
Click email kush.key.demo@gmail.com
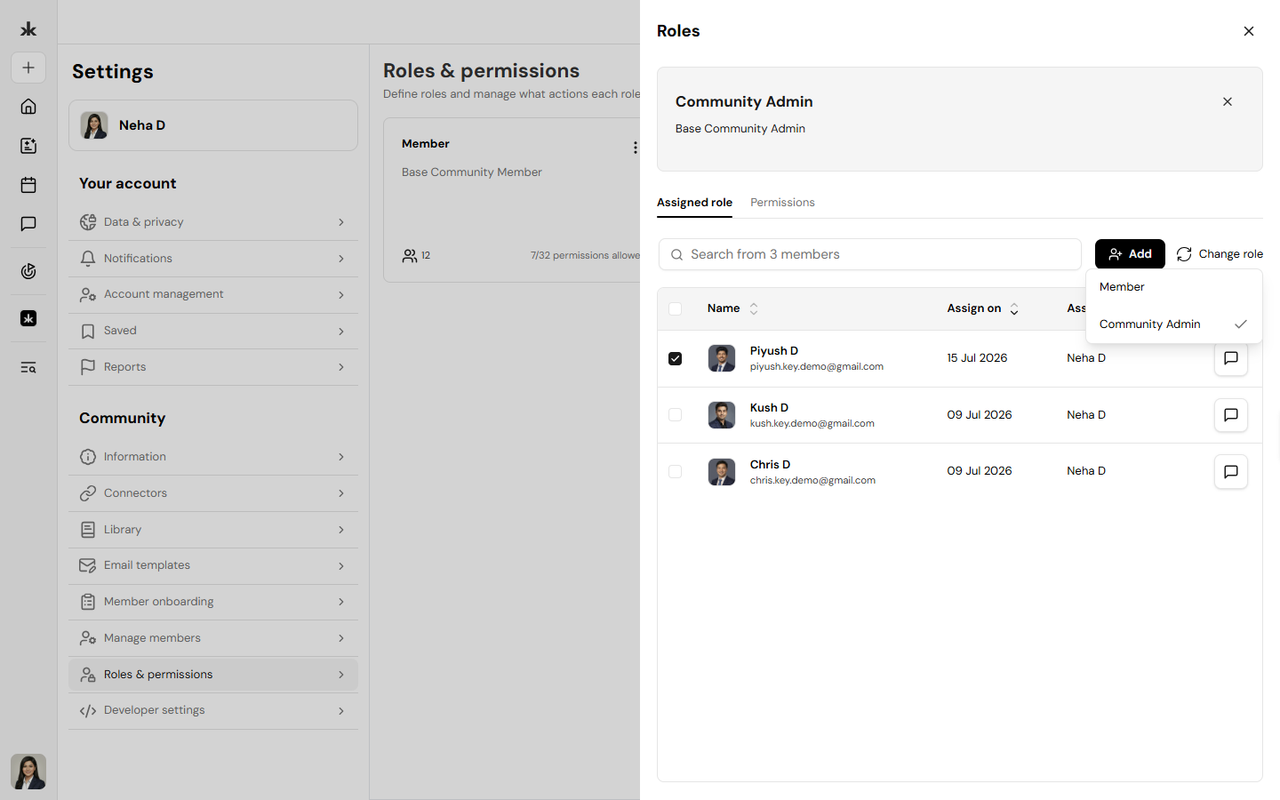click(812, 424)
